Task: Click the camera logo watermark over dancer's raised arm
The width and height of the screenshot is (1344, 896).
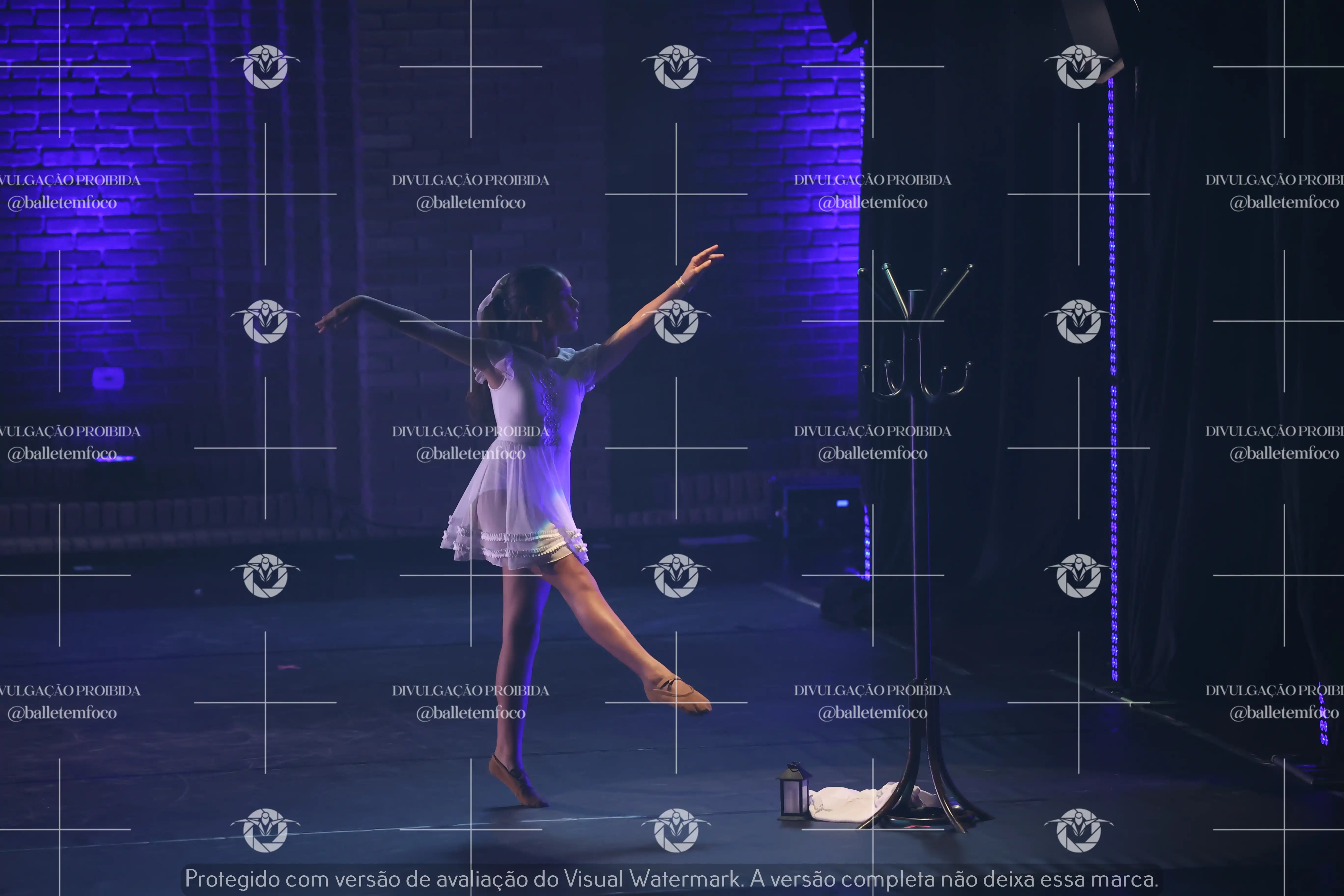Action: point(676,321)
